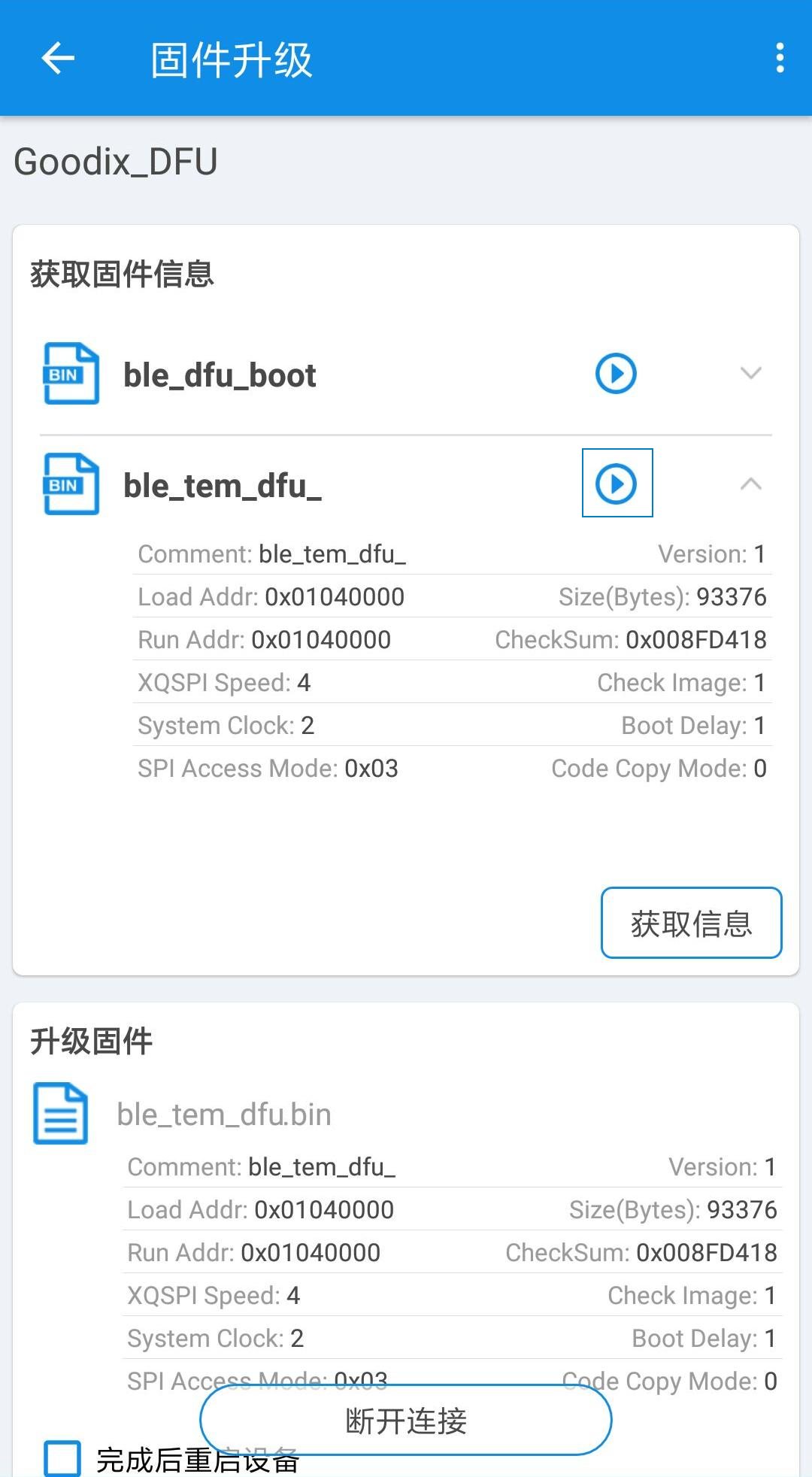The height and width of the screenshot is (1477, 812).
Task: Tap the 固件升级 title in header
Action: [232, 59]
